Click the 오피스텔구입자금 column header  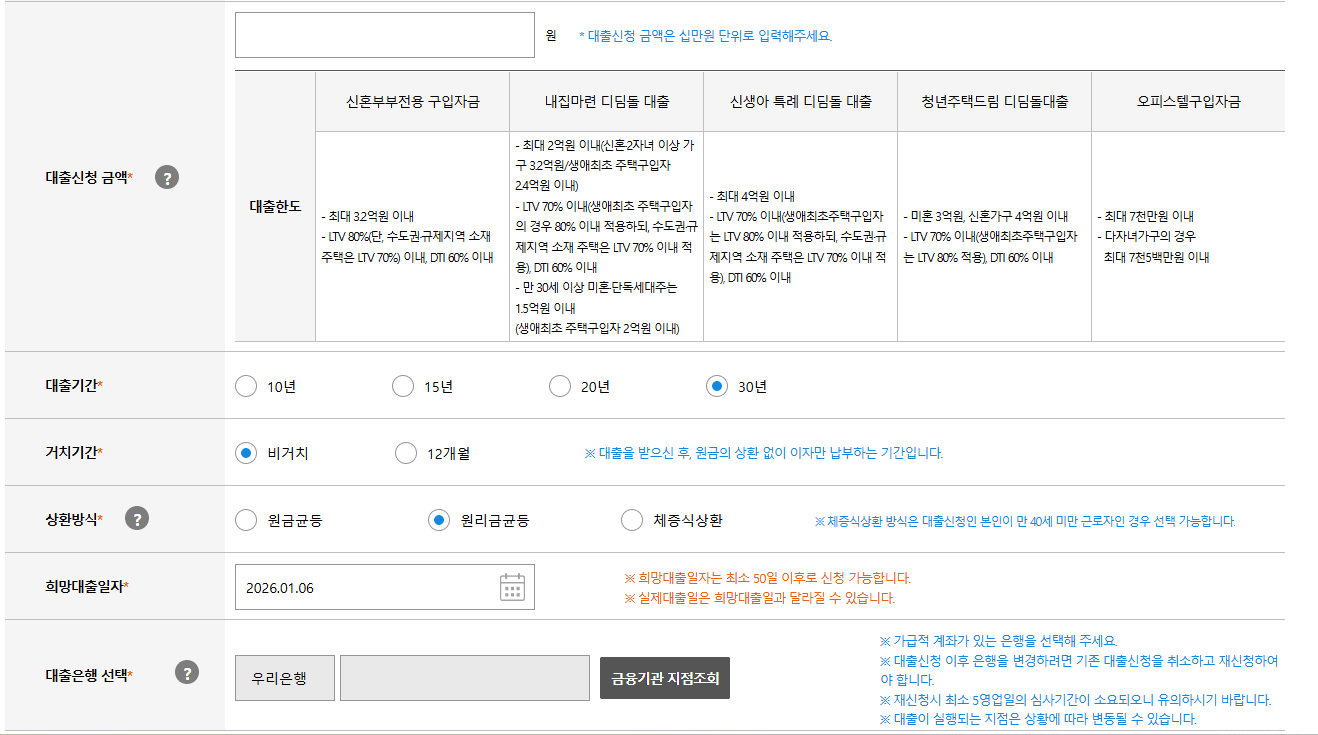[x=1187, y=100]
